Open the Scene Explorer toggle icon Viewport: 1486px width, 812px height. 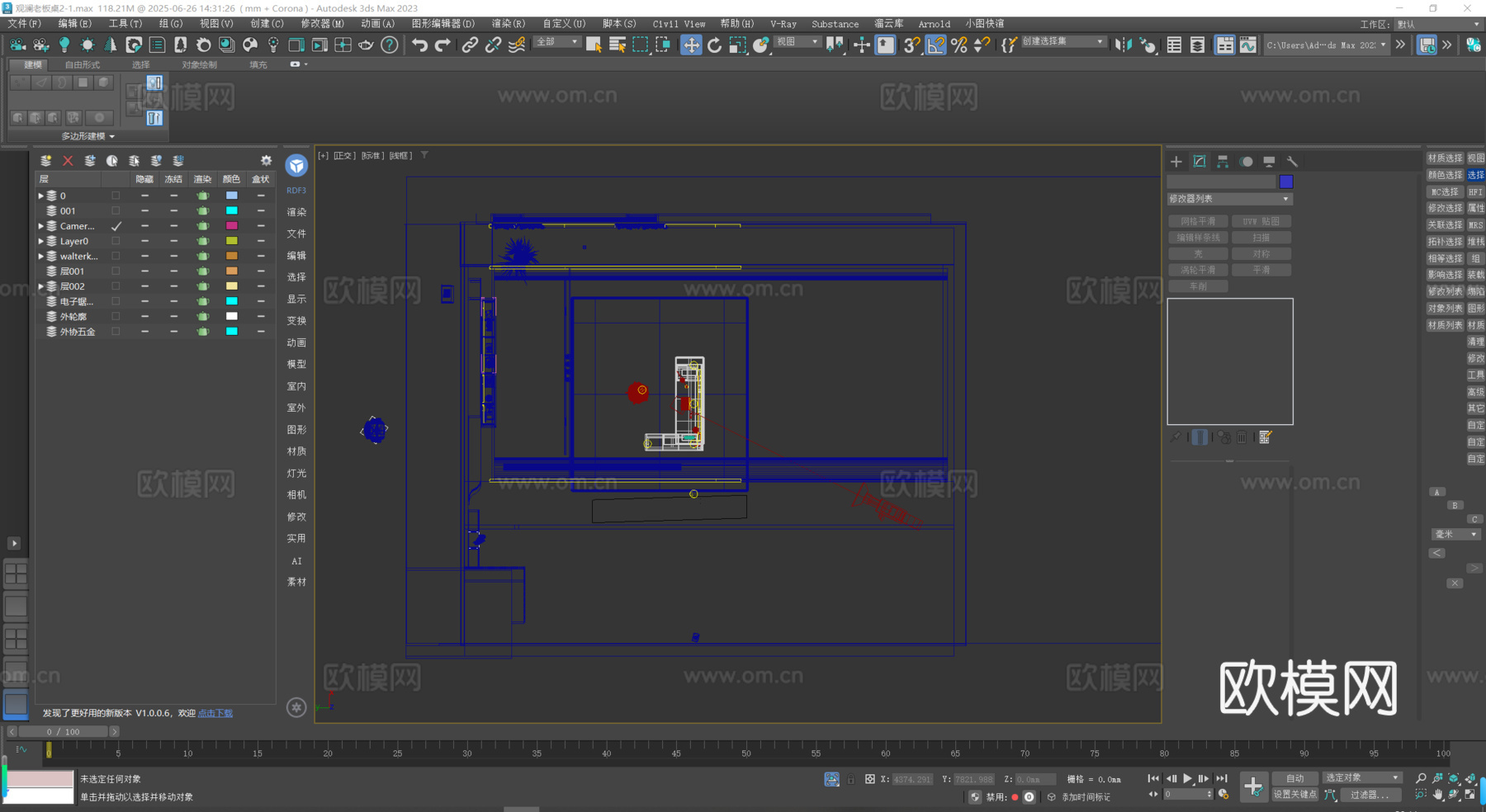[x=1174, y=45]
